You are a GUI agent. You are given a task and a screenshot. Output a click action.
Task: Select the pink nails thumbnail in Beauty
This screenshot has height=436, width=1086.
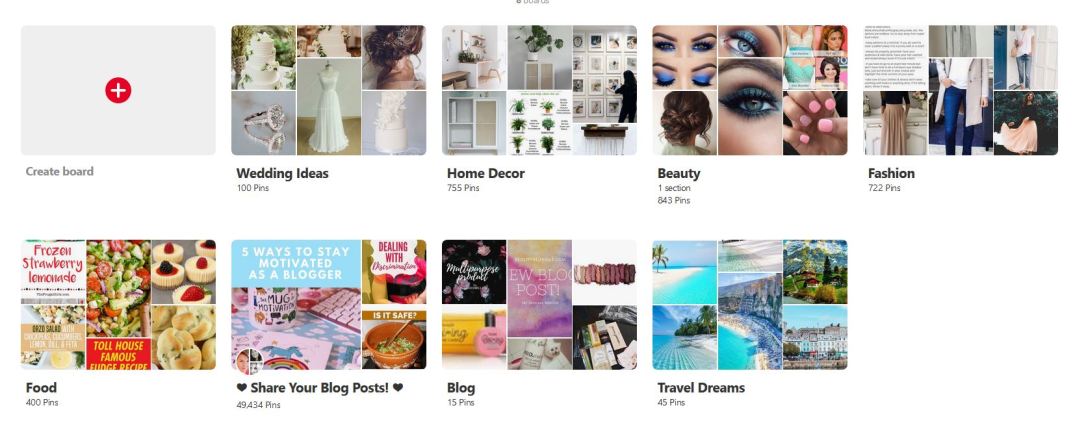[x=814, y=123]
